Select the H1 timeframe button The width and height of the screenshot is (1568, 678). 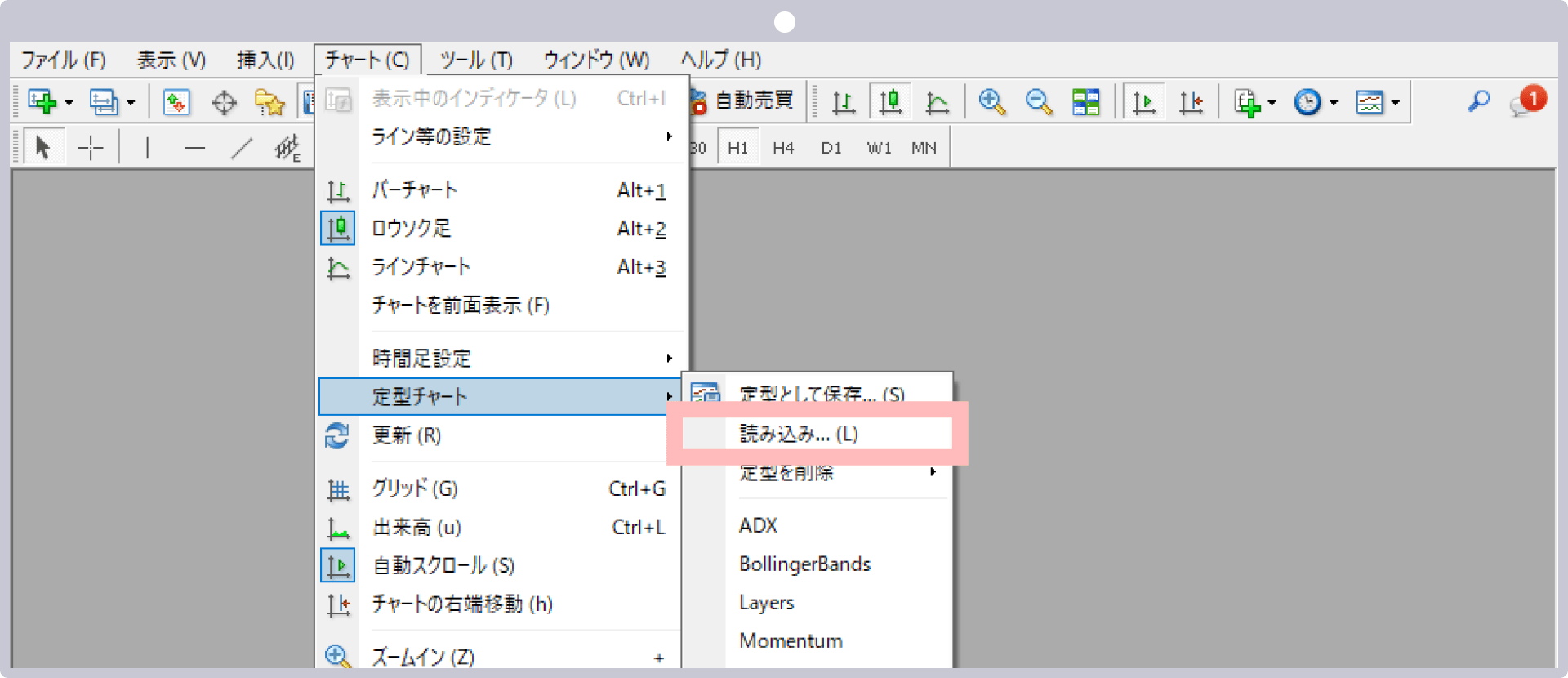737,148
